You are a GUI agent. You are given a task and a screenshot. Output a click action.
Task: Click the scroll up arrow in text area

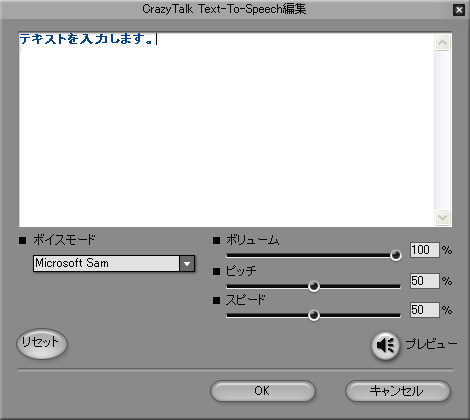tap(443, 43)
